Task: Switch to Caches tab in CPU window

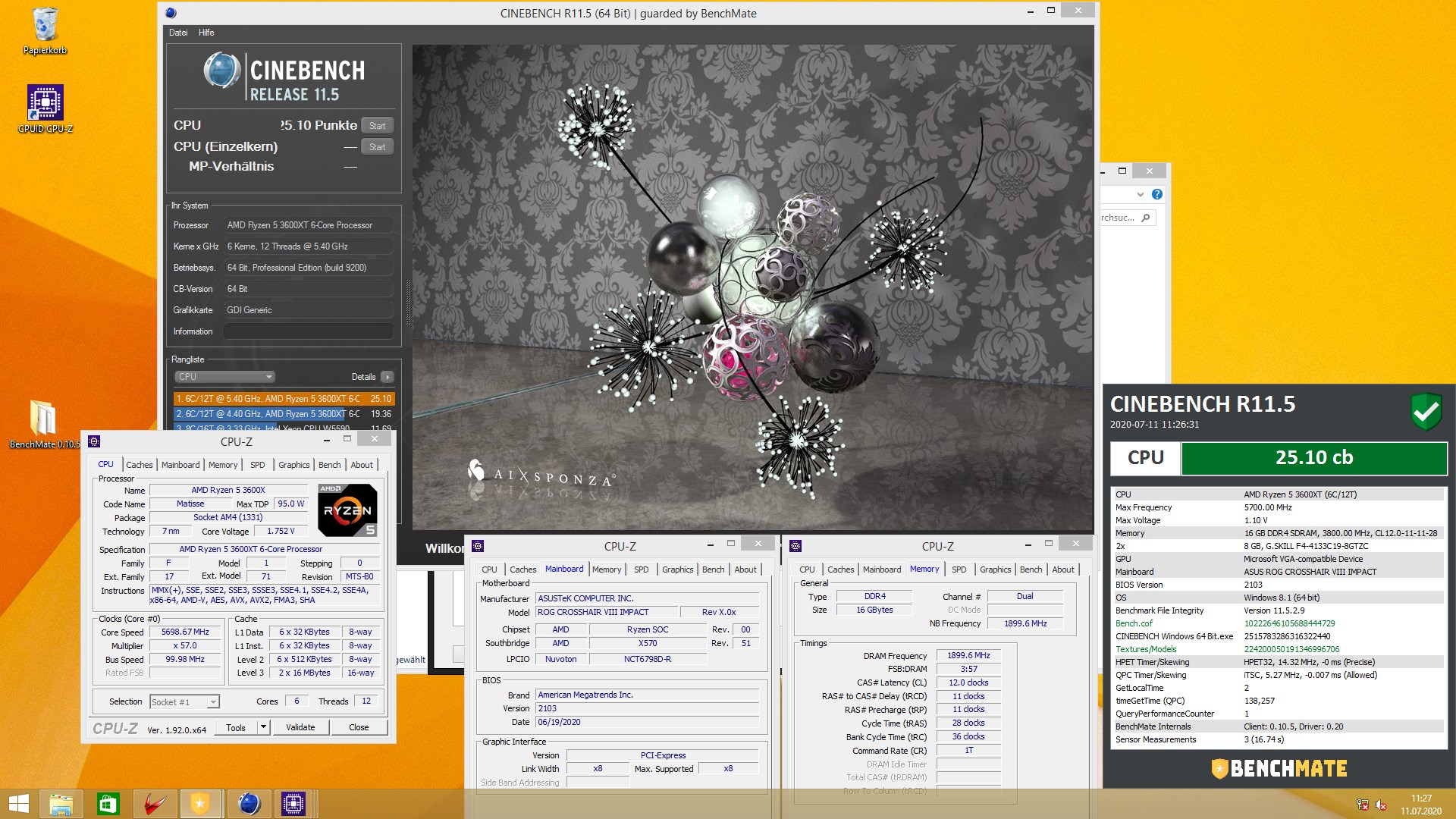Action: [140, 465]
